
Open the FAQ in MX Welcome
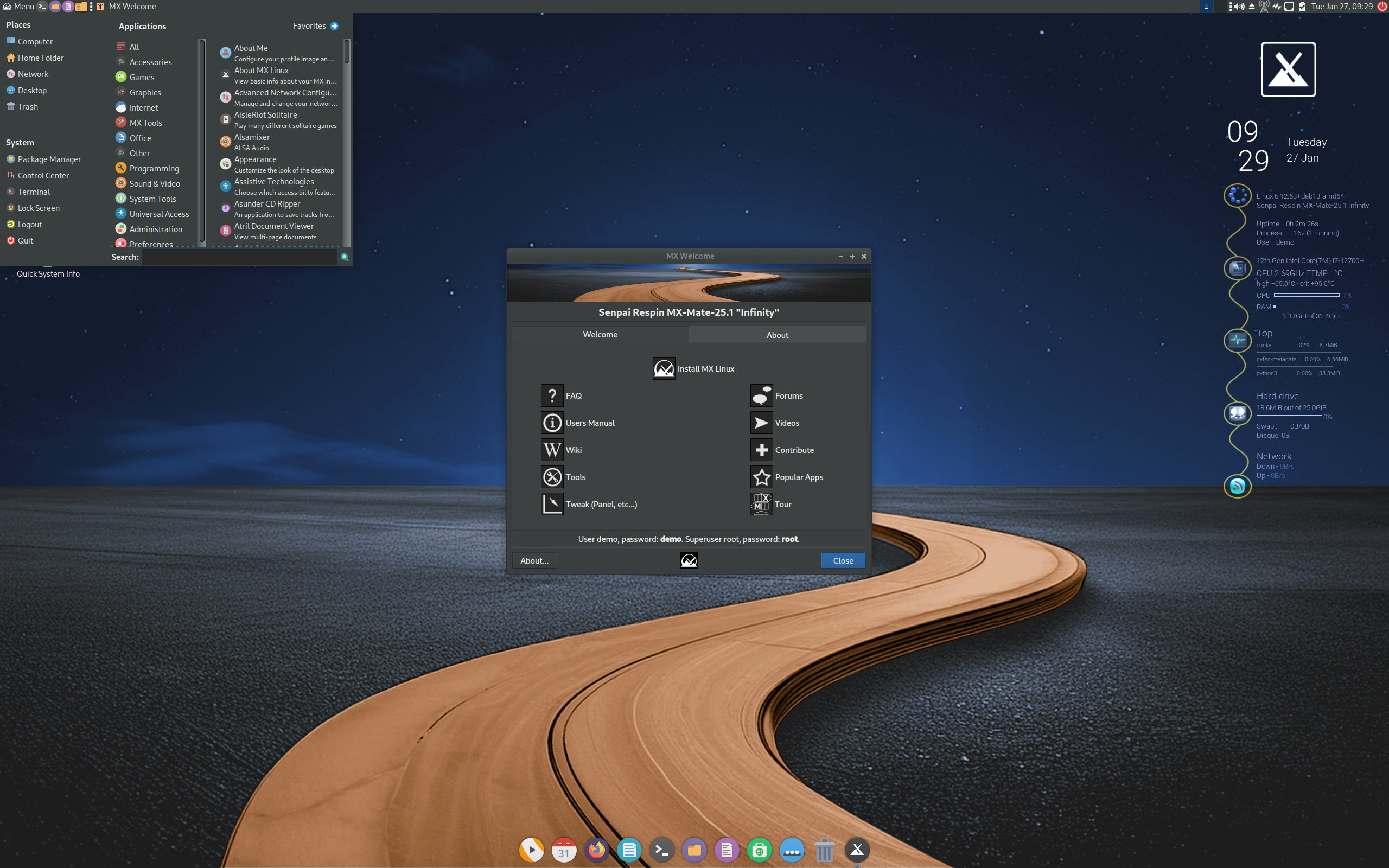(562, 395)
